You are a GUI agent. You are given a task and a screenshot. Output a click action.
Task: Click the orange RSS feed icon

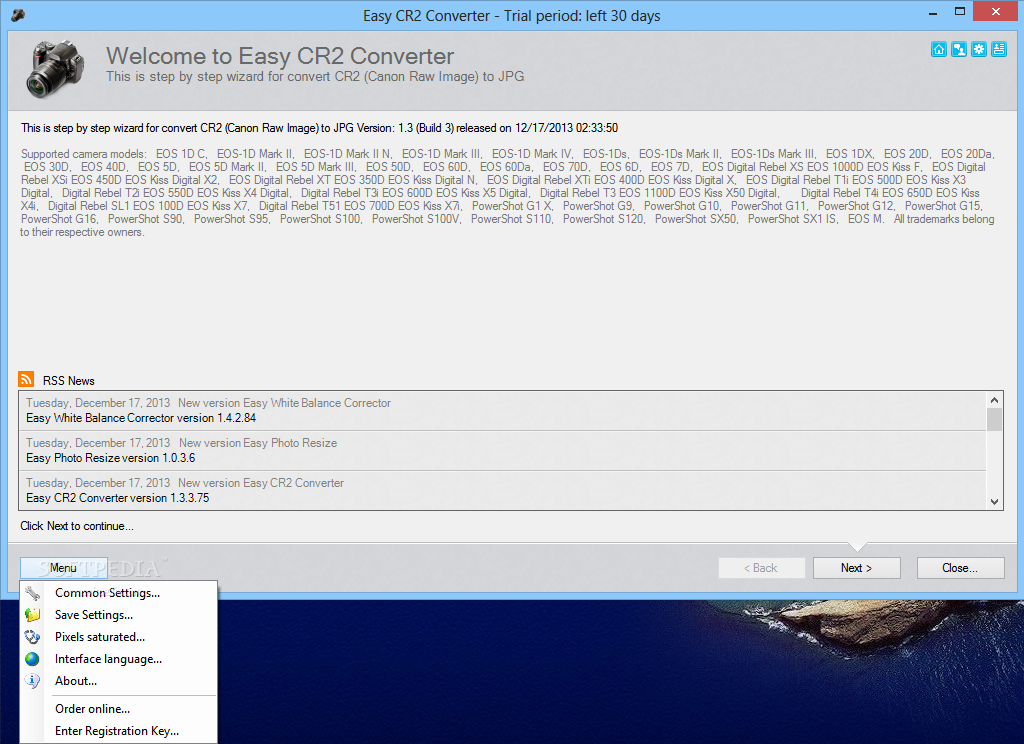(x=26, y=380)
